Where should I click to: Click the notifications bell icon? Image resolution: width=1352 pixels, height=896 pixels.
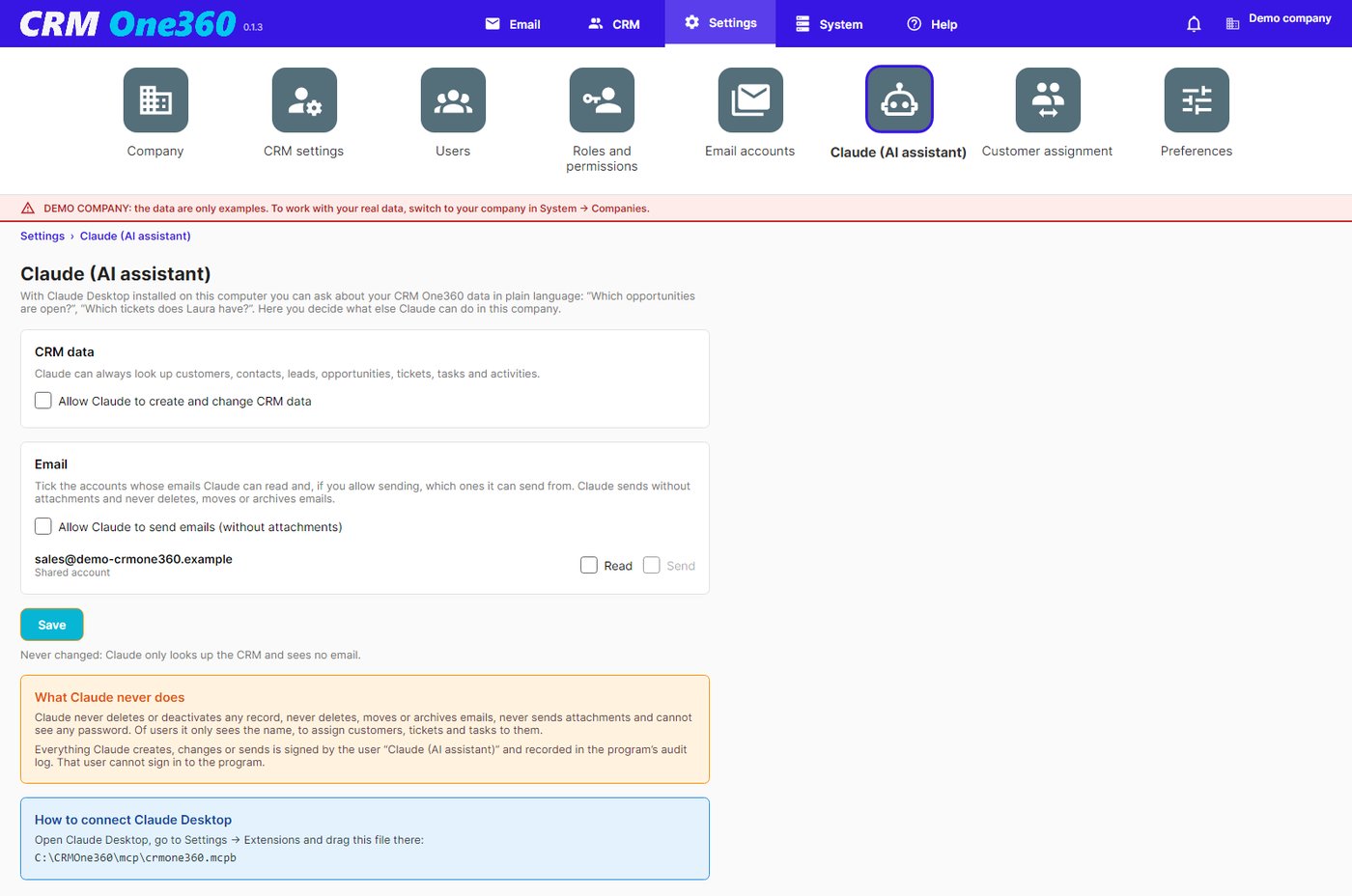click(x=1194, y=24)
